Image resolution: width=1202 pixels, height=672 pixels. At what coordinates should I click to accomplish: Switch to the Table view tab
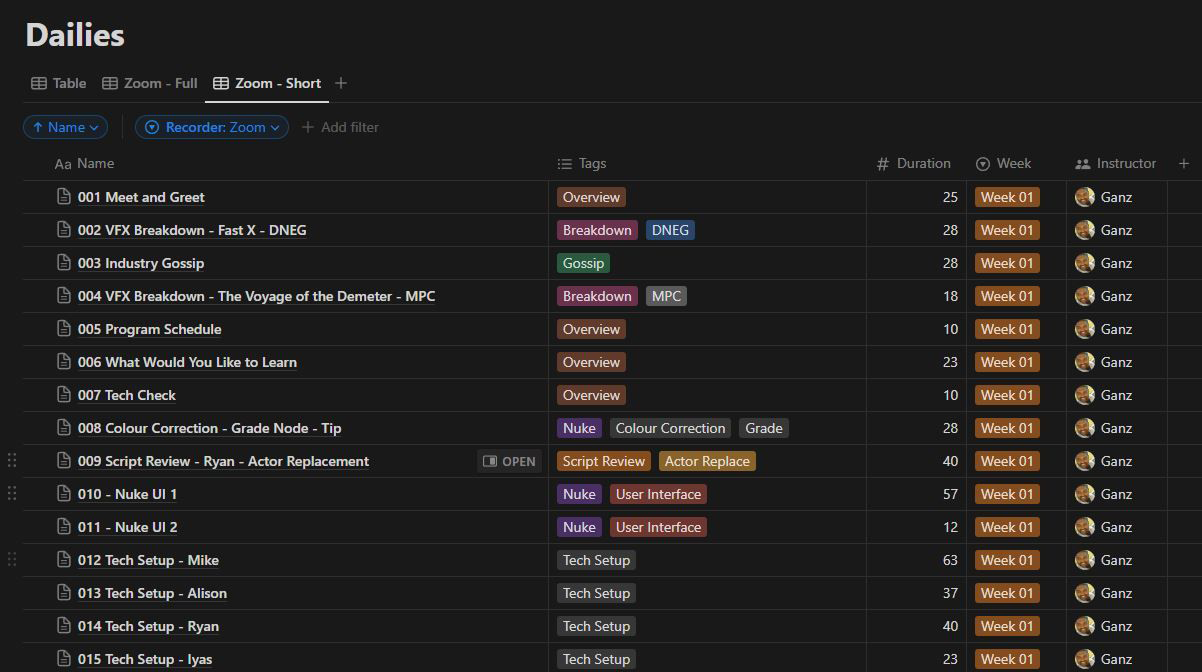tap(59, 83)
